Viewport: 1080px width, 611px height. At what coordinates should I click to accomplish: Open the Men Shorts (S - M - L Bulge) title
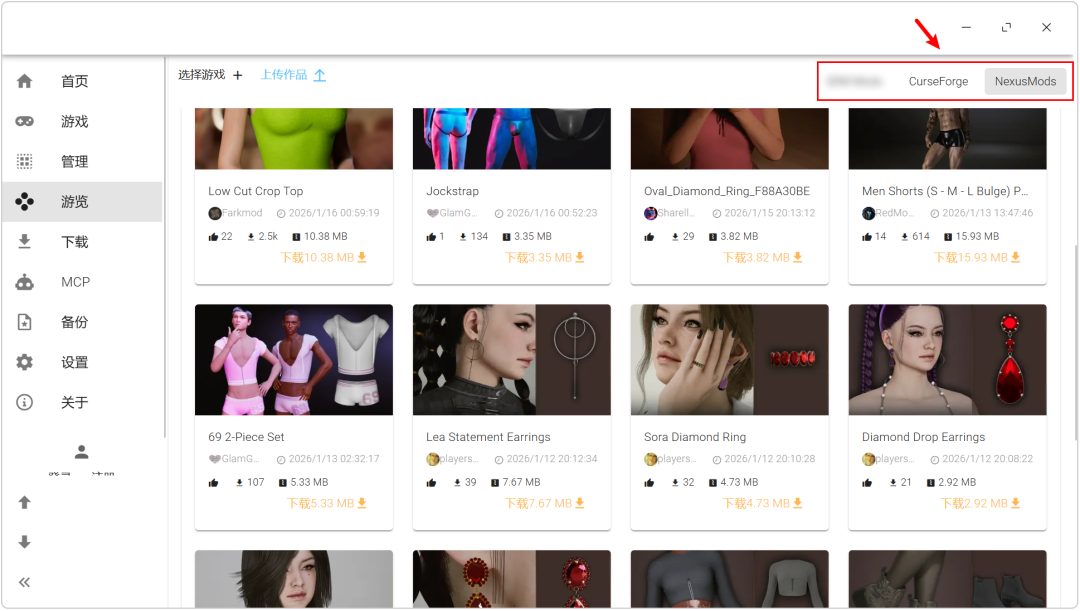pyautogui.click(x=944, y=191)
